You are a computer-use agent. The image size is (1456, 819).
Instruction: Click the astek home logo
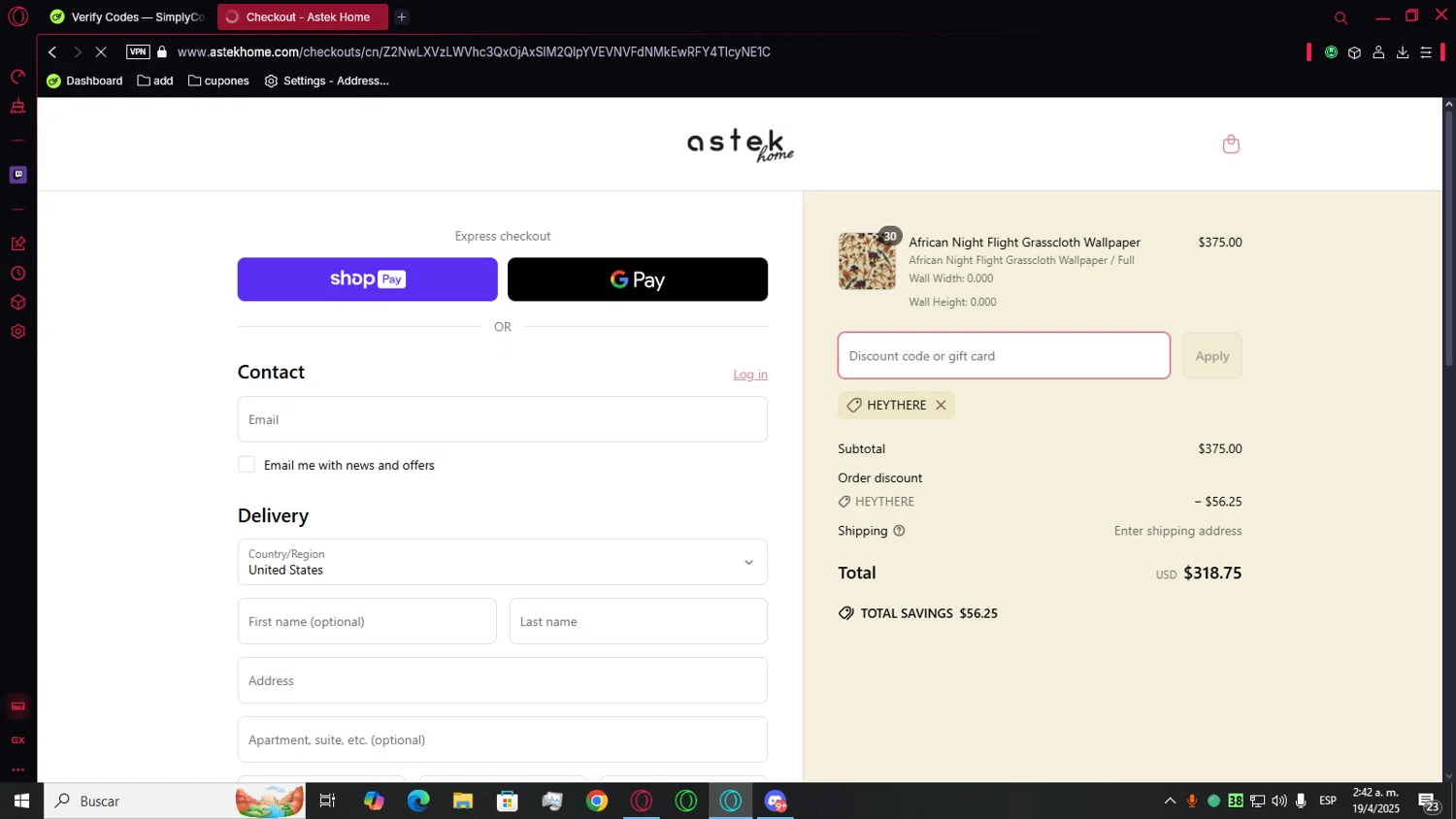pyautogui.click(x=741, y=145)
